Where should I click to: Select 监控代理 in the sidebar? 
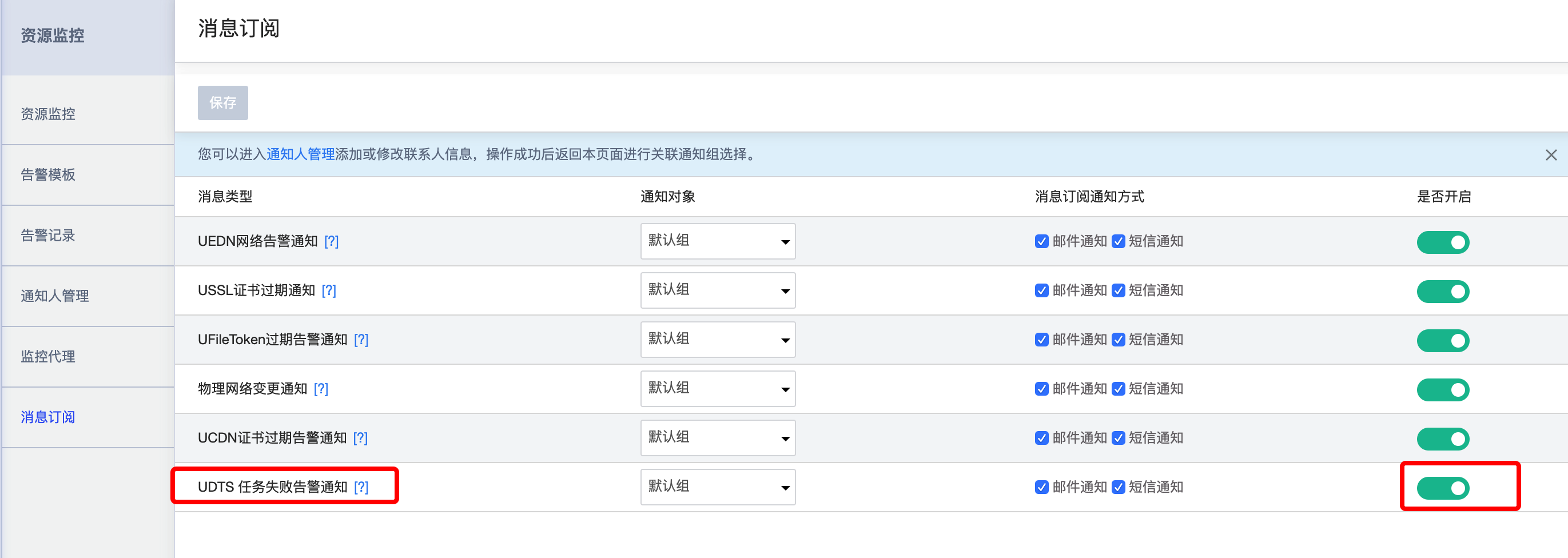tap(48, 357)
